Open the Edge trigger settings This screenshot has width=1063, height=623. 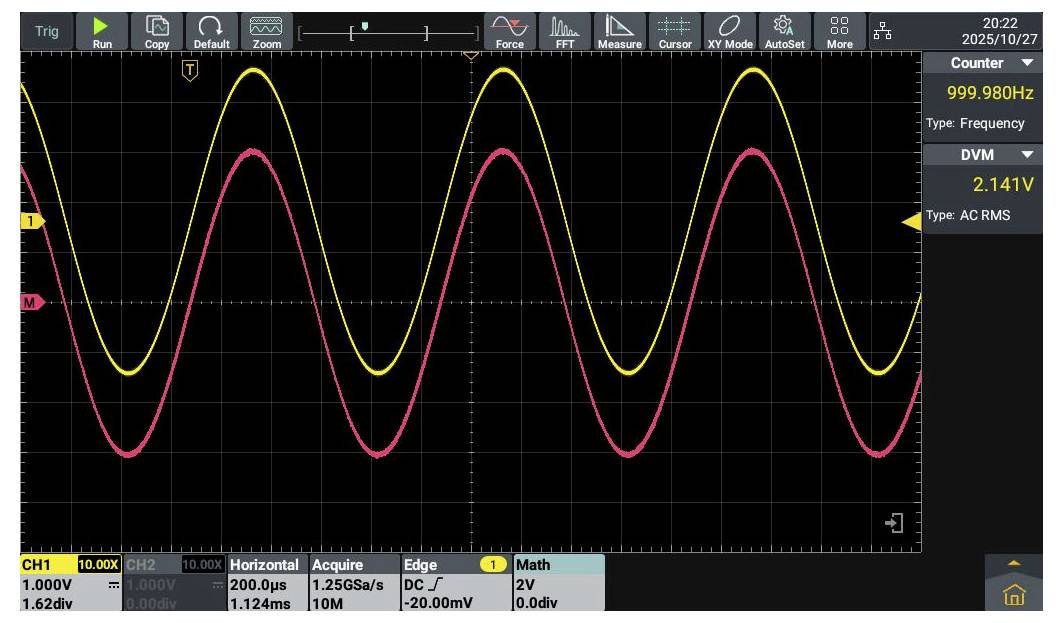point(453,583)
